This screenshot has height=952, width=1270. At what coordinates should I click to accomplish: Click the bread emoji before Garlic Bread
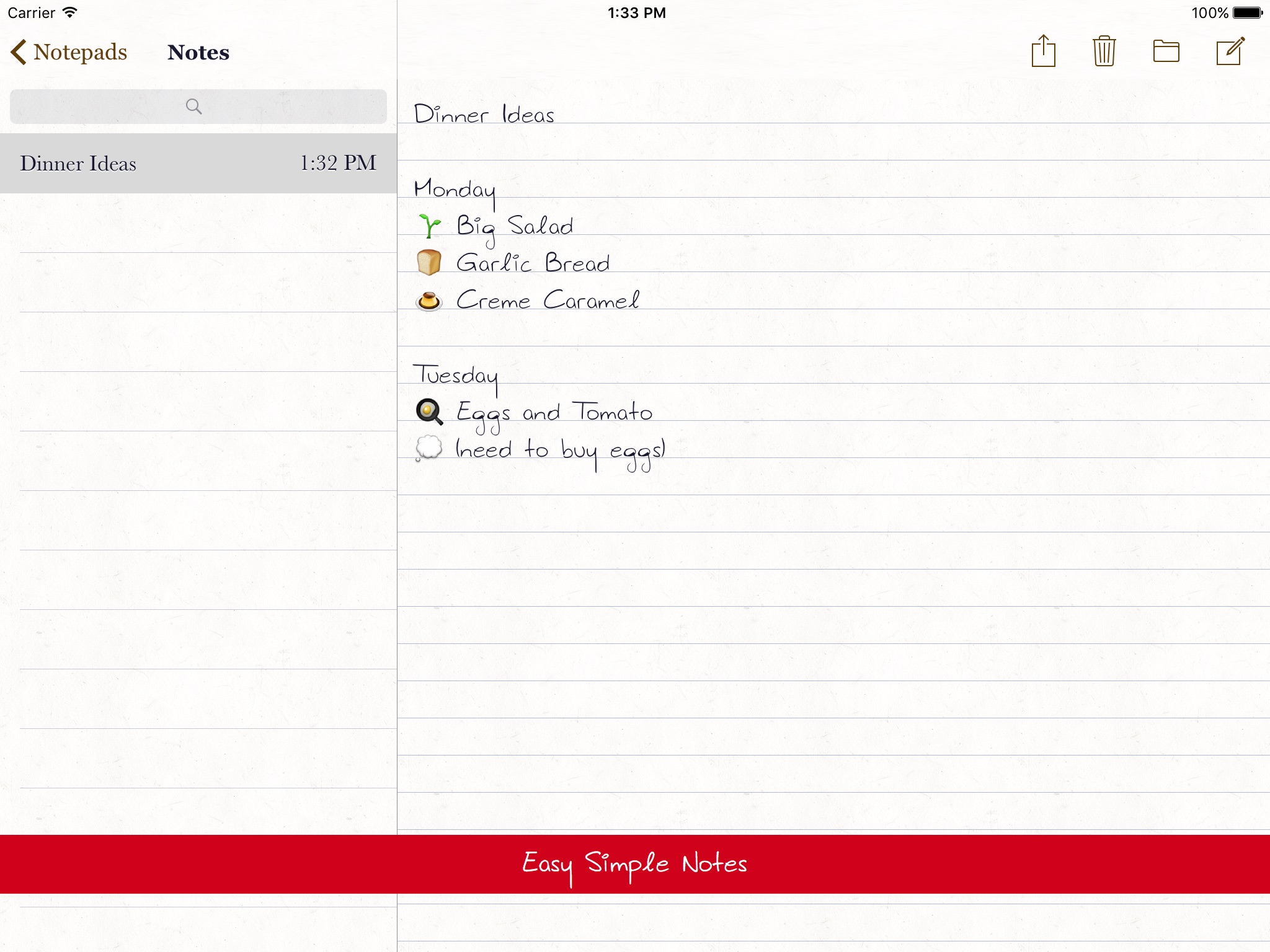pyautogui.click(x=429, y=263)
